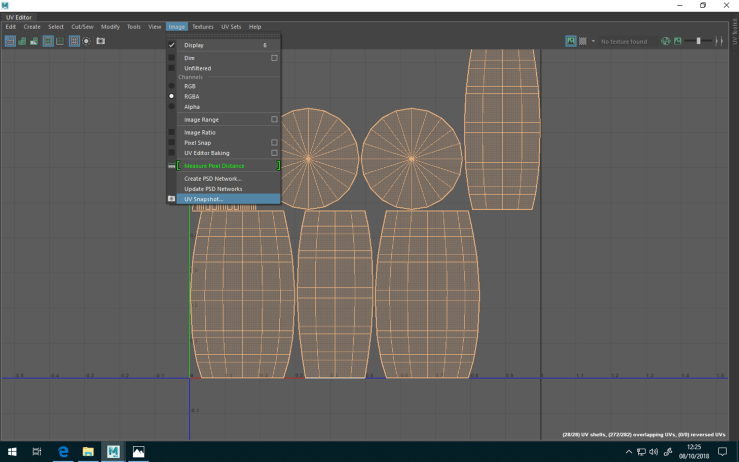The width and height of the screenshot is (739, 462).
Task: Choose UV Snapshot... from the Image menu
Action: click(x=205, y=199)
